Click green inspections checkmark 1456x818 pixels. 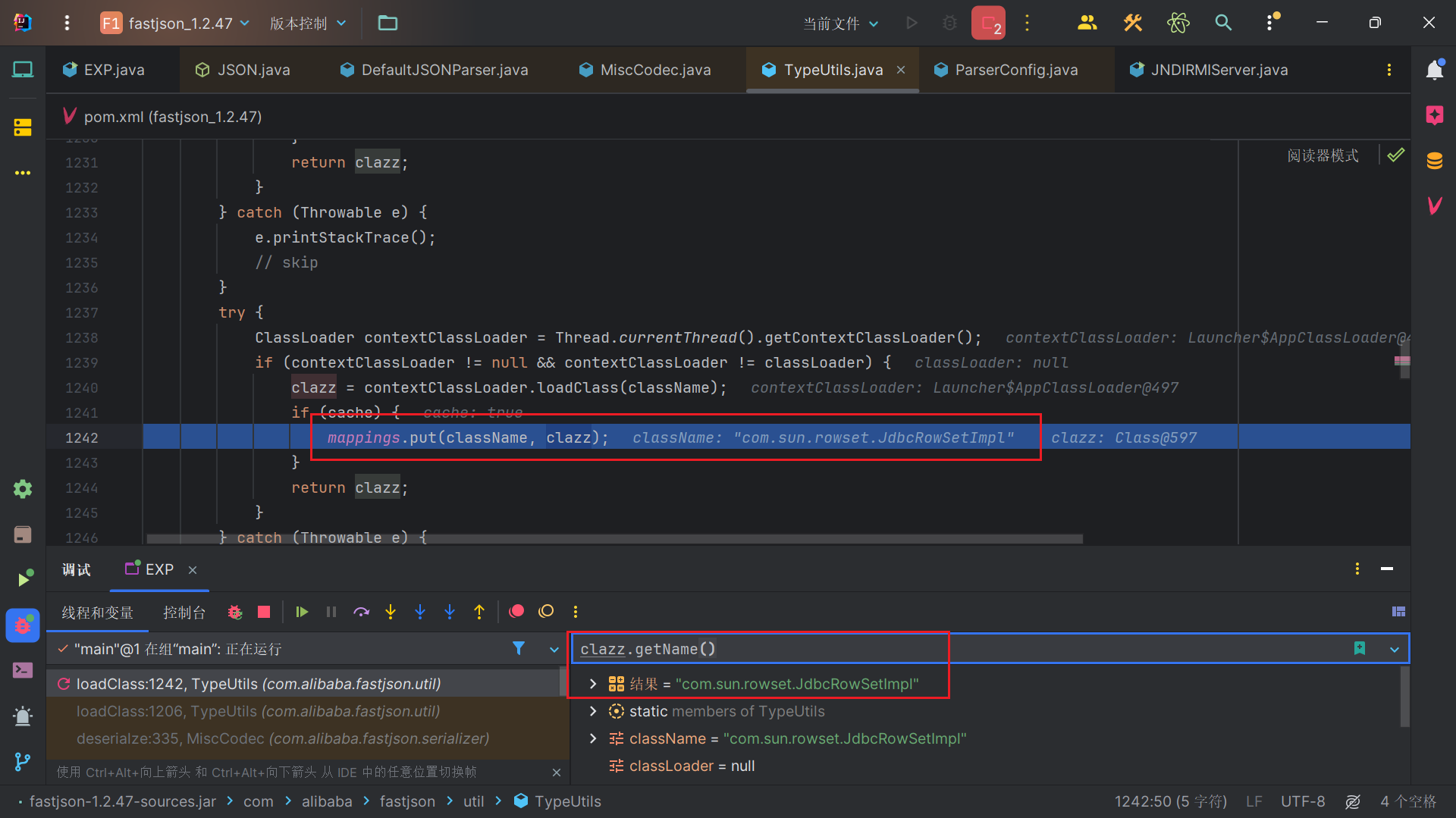(x=1395, y=155)
